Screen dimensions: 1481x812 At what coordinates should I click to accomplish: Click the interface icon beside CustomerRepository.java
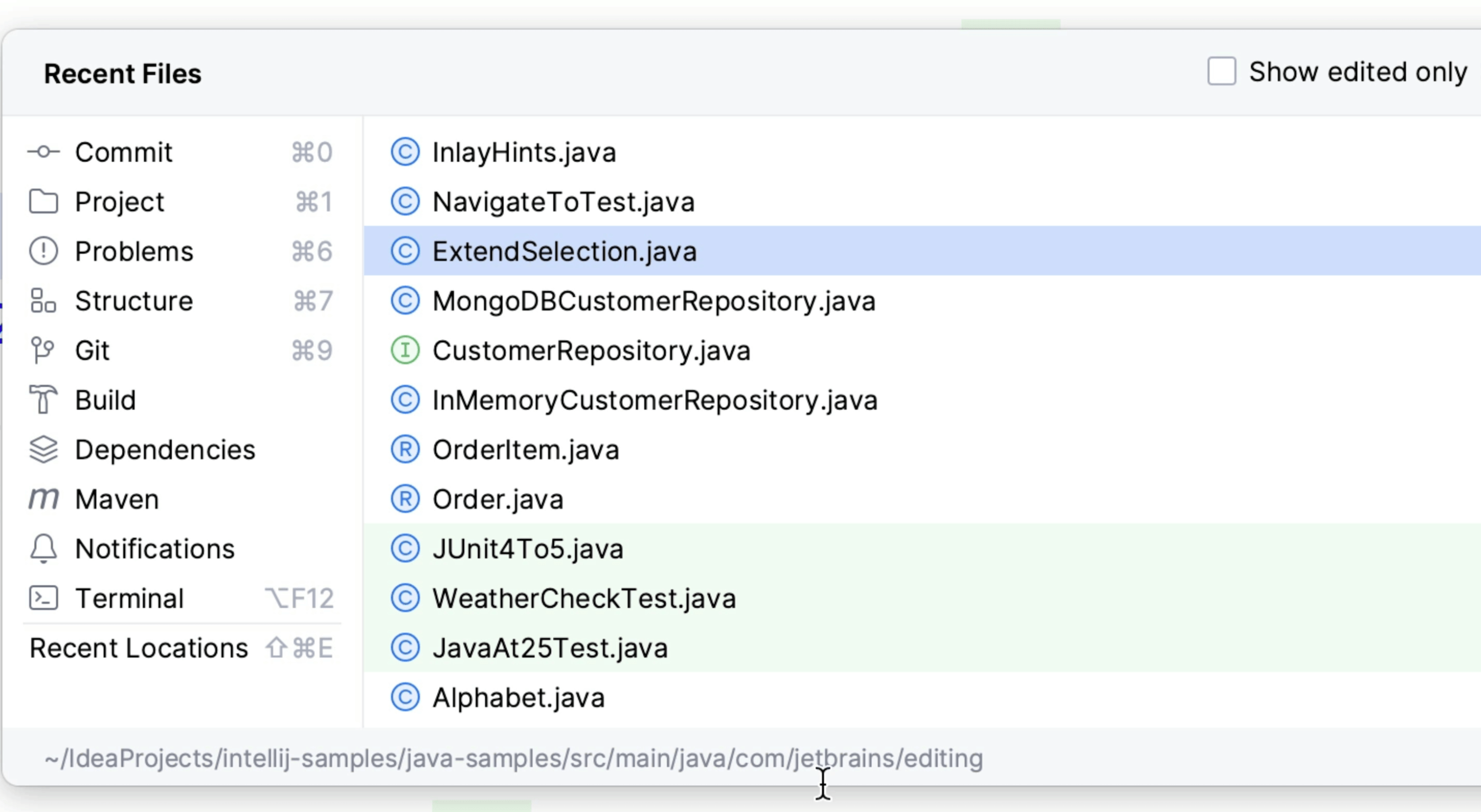pyautogui.click(x=405, y=350)
